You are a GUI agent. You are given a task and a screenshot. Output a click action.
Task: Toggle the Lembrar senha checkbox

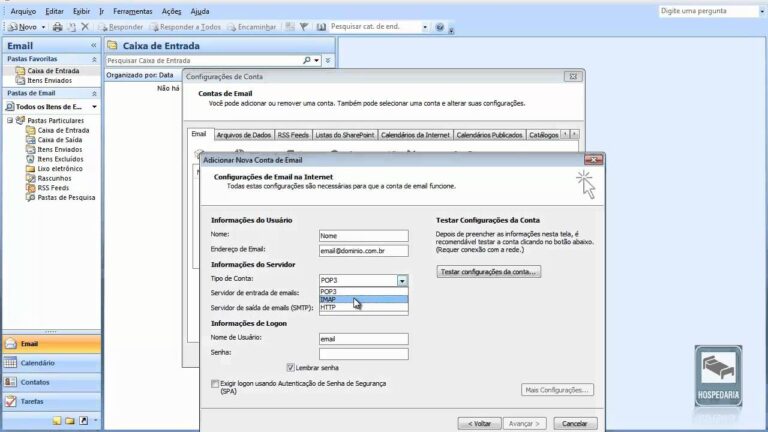290,367
